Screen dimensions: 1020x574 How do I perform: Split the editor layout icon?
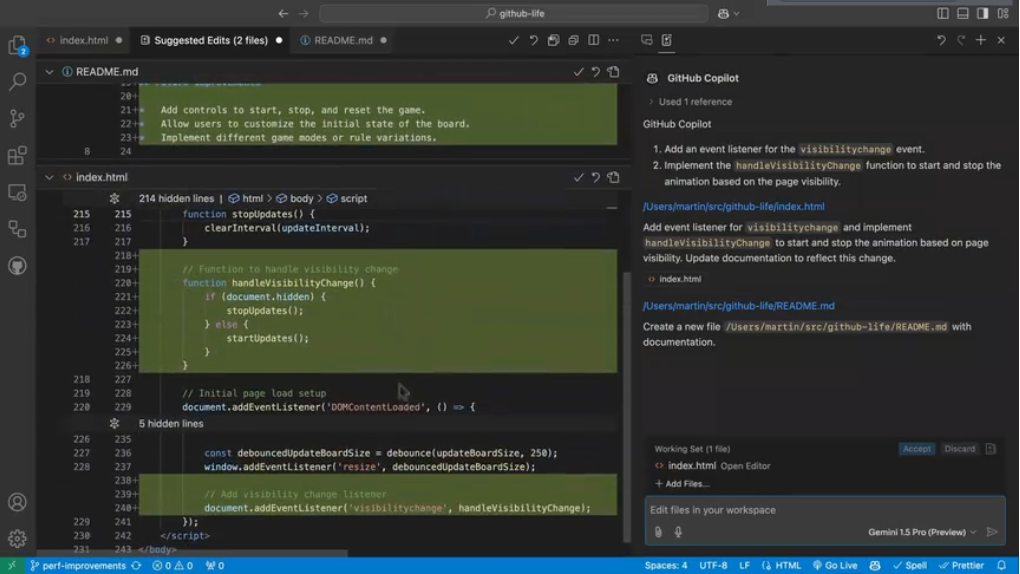pos(593,40)
